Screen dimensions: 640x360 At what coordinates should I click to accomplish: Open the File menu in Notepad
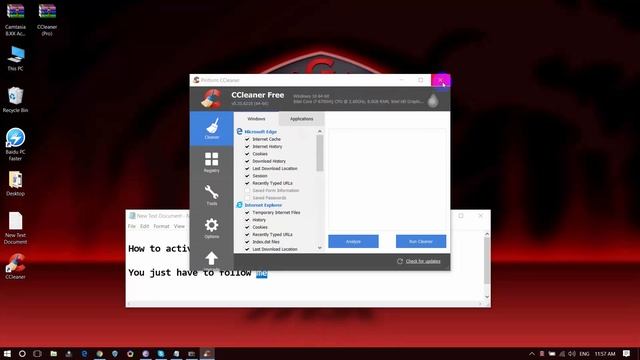point(132,226)
